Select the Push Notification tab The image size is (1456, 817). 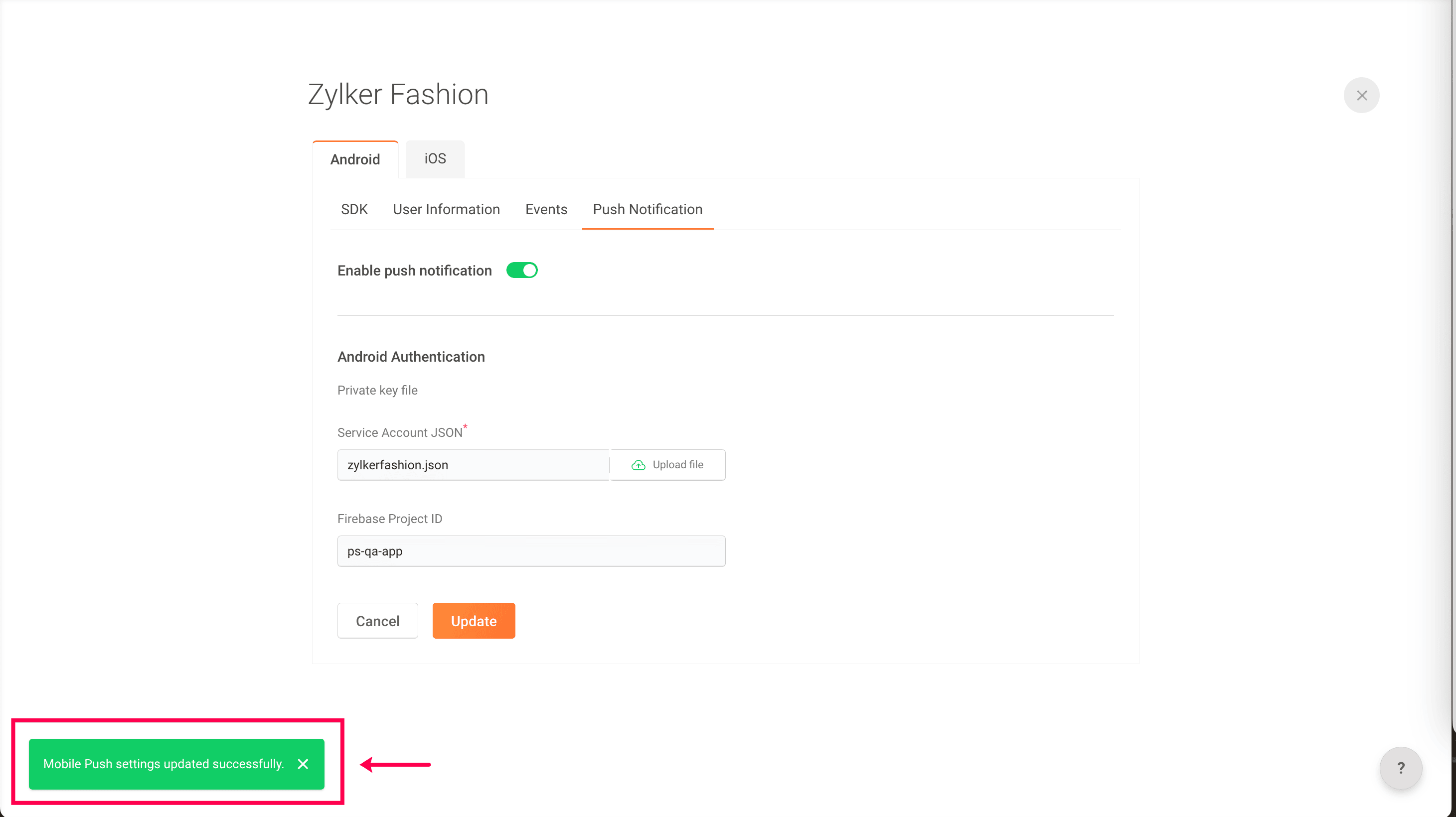tap(647, 210)
